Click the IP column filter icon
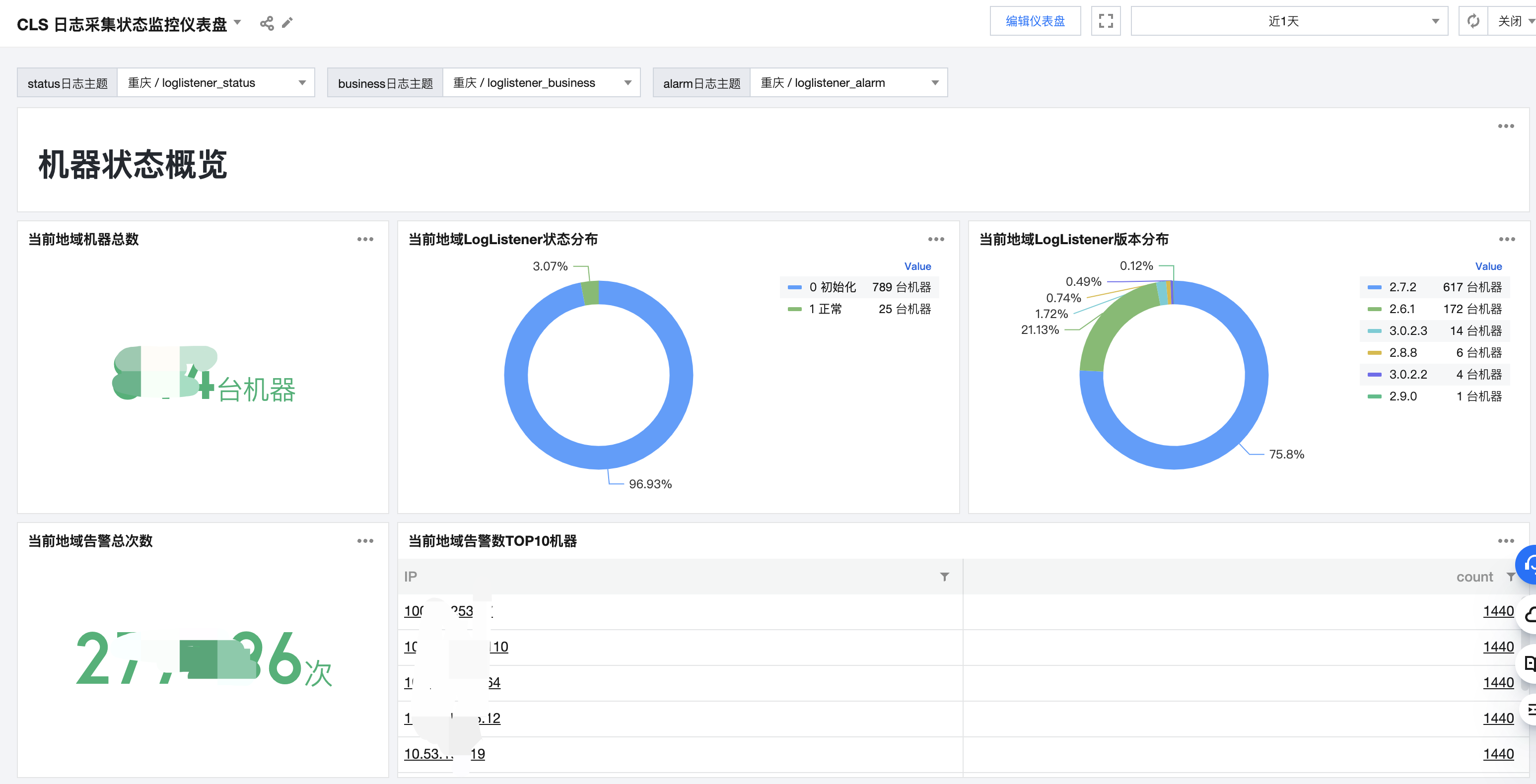This screenshot has width=1536, height=784. pos(945,577)
